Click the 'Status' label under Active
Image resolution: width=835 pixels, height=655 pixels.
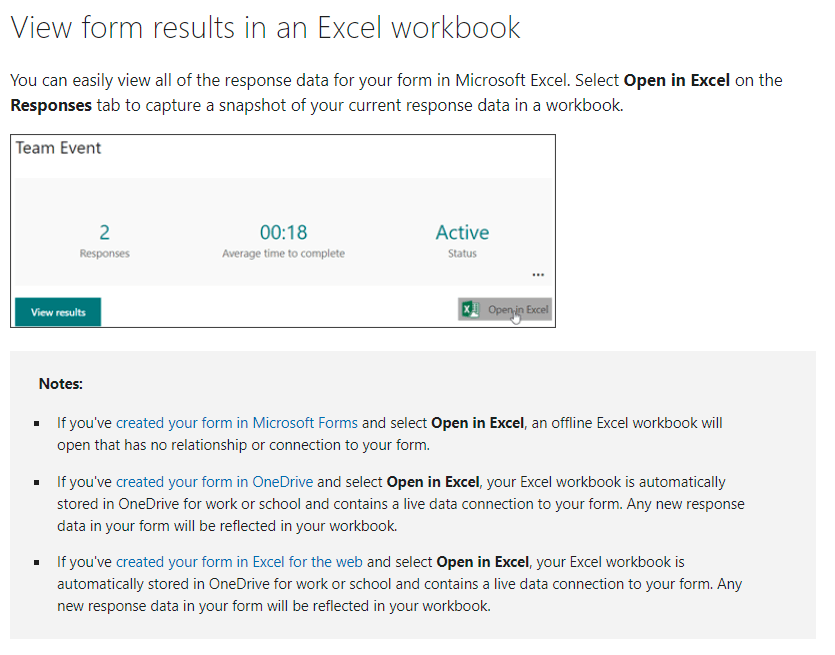click(462, 253)
